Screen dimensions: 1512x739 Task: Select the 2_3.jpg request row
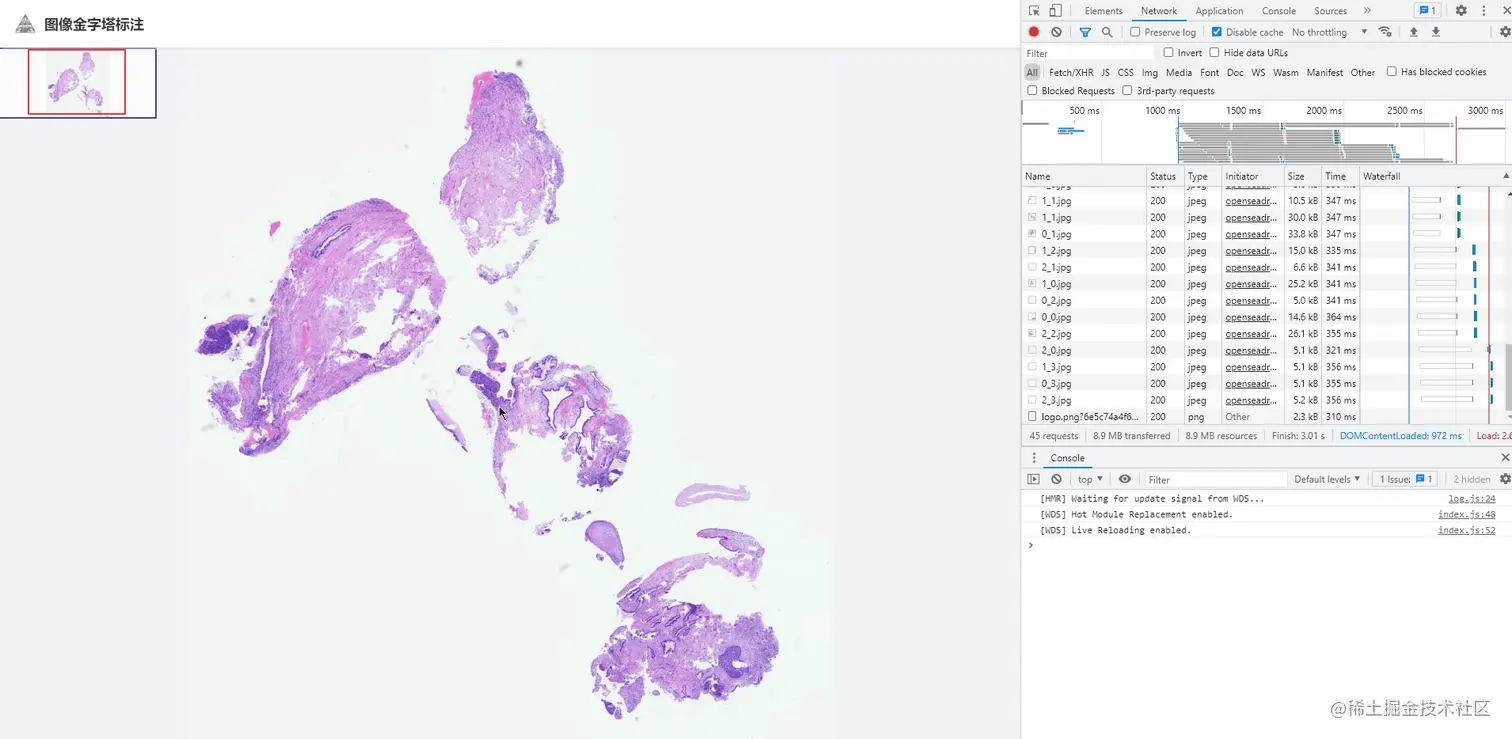[x=1264, y=400]
